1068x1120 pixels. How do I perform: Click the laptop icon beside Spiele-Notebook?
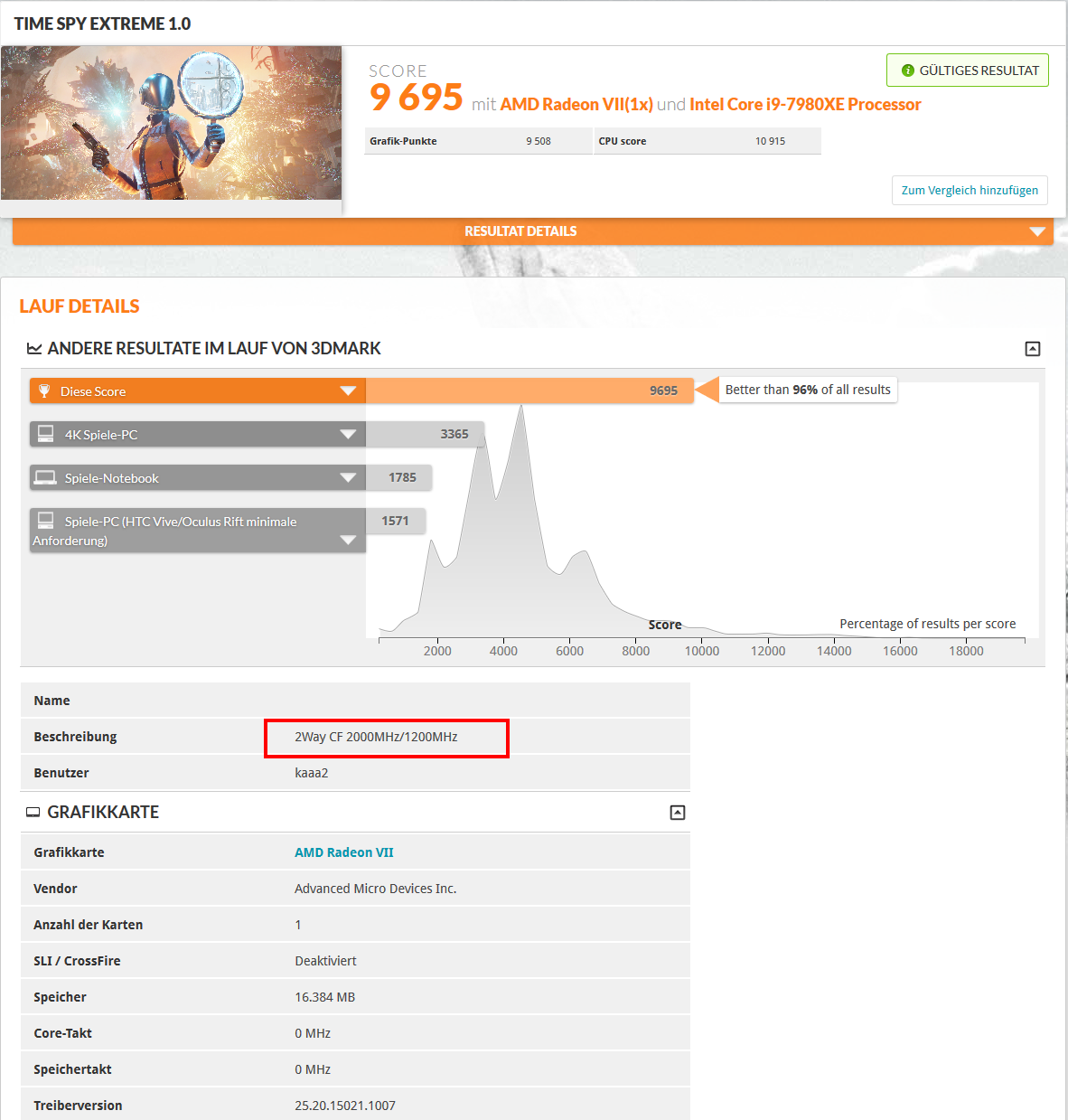(45, 477)
